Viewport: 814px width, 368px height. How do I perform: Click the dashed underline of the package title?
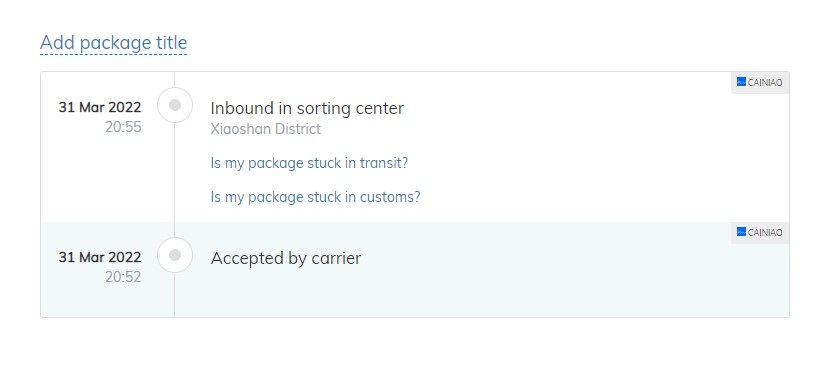113,53
